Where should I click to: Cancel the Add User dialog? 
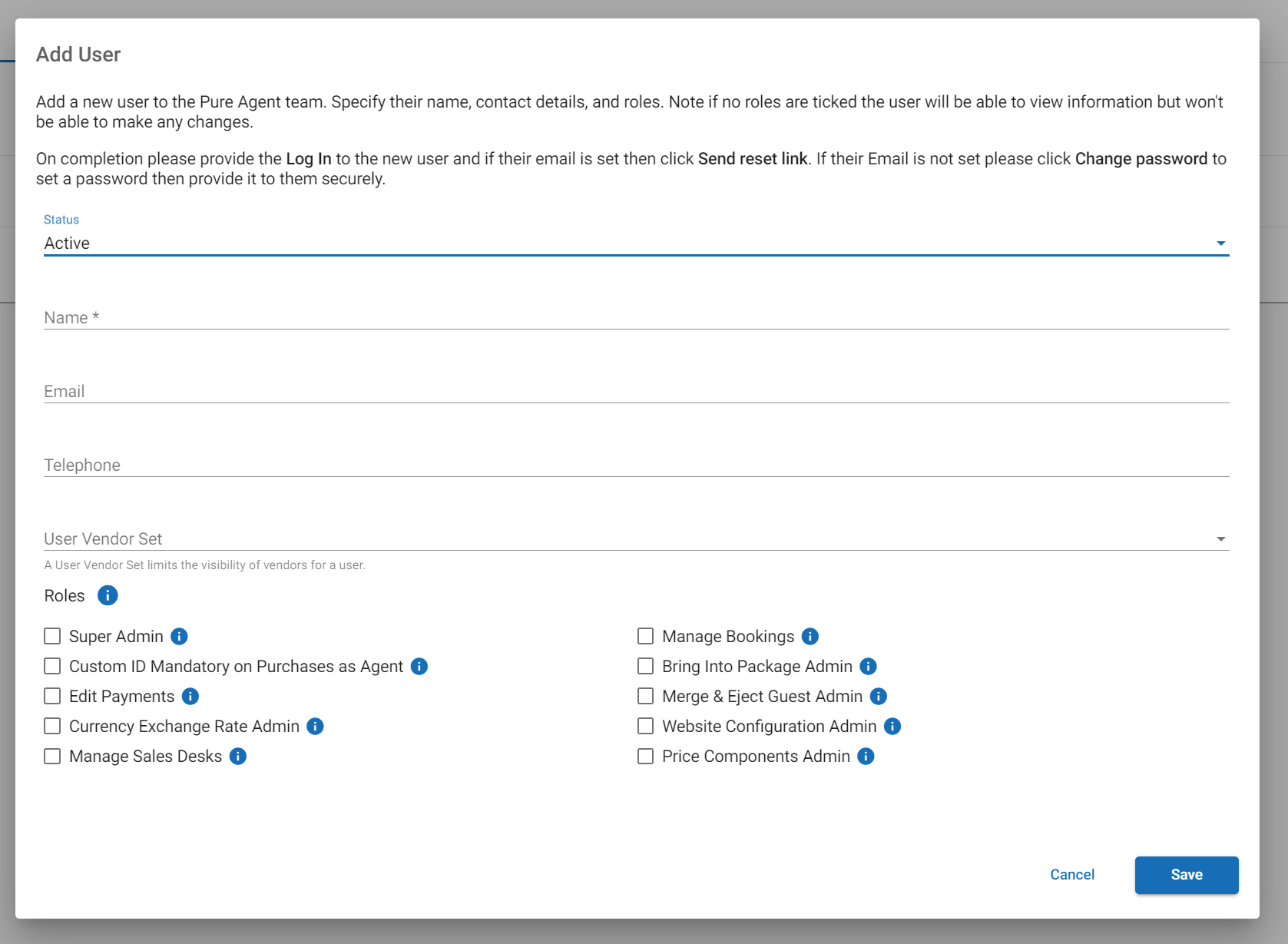coord(1071,875)
